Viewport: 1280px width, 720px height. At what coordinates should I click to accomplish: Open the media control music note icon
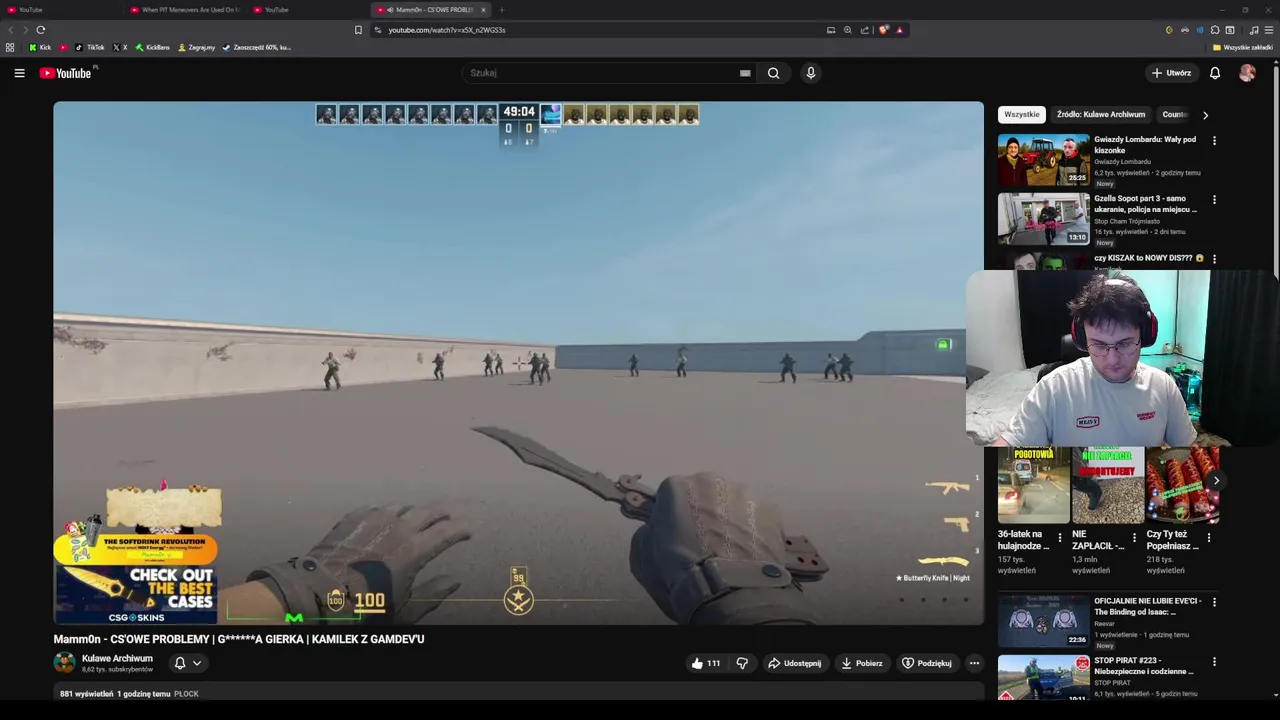[1254, 30]
